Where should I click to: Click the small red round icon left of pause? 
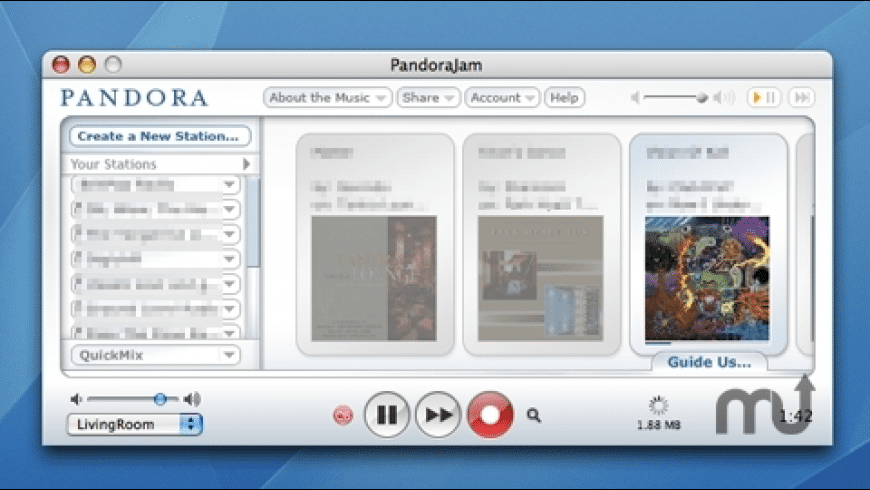[343, 415]
